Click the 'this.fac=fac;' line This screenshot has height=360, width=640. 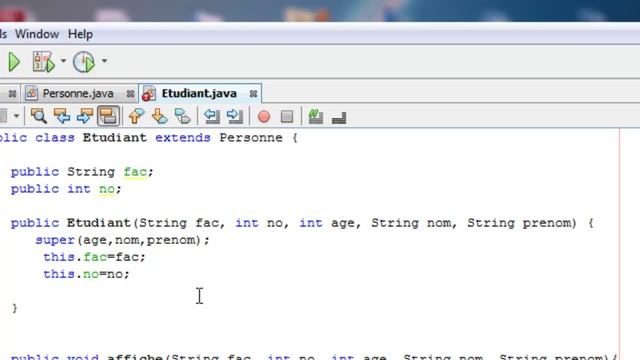point(94,257)
